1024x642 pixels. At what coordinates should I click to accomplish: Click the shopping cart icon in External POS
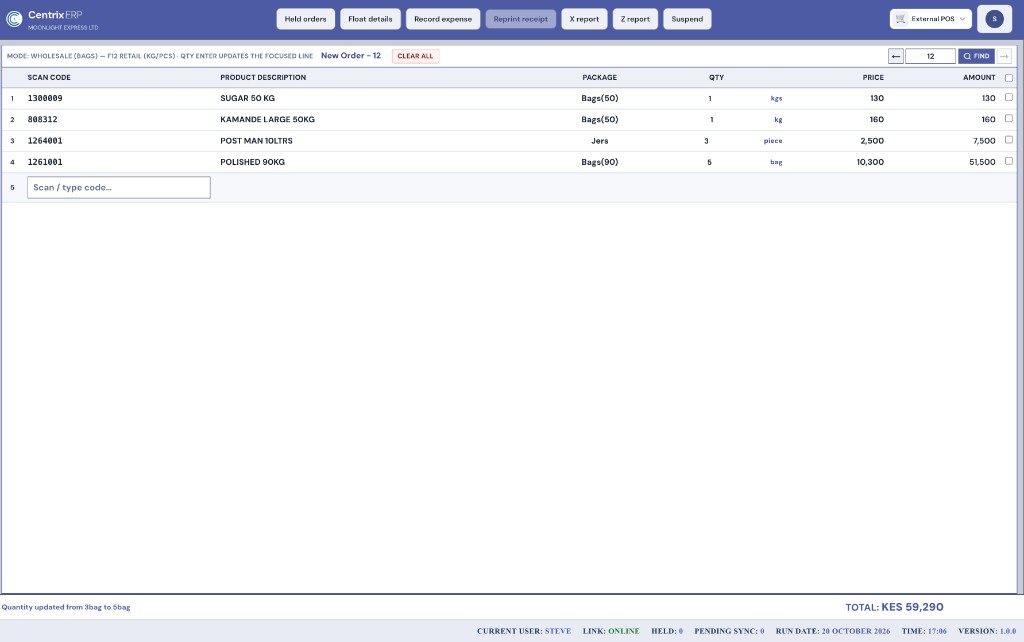(901, 19)
